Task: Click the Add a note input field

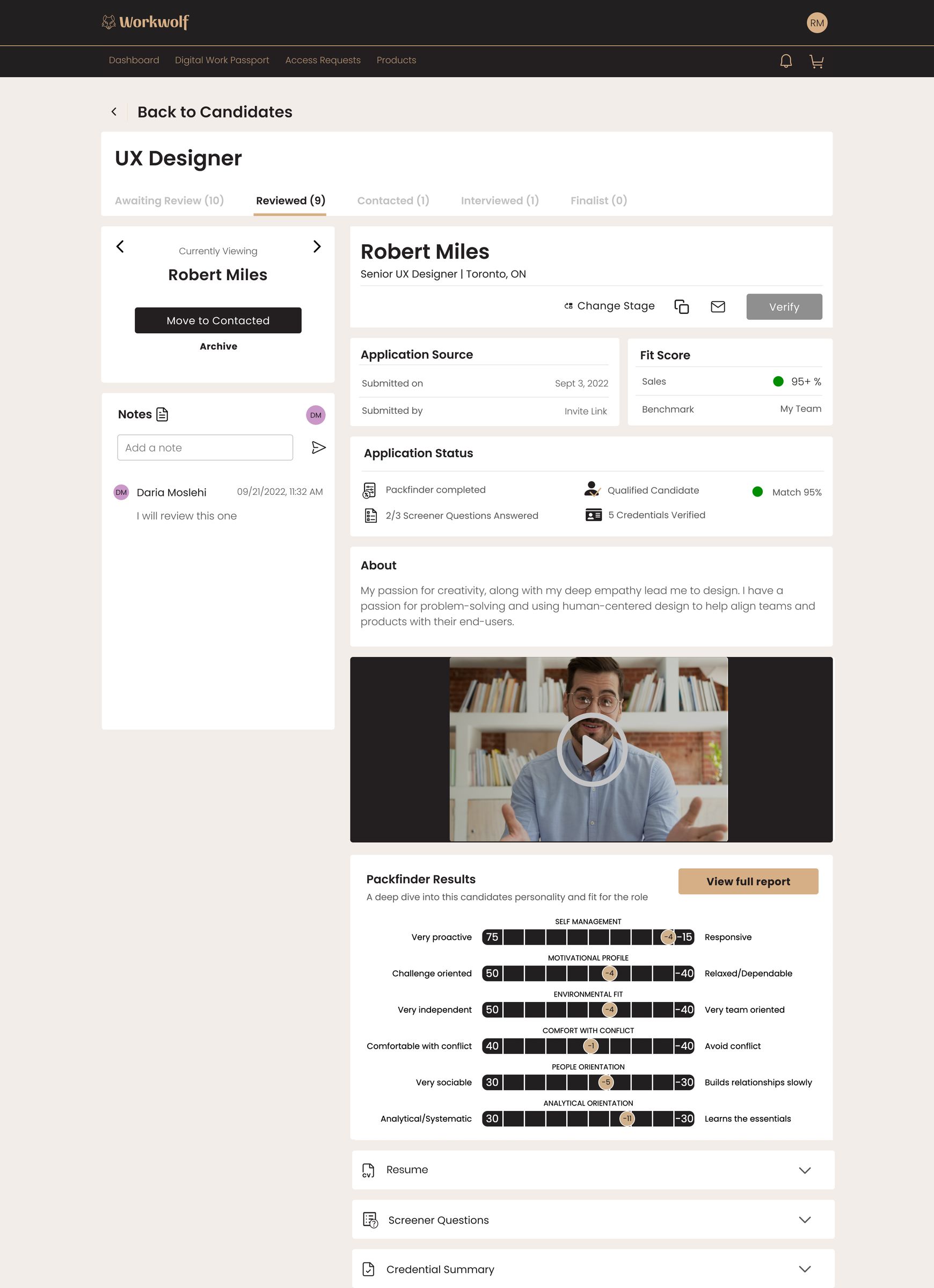Action: [205, 448]
